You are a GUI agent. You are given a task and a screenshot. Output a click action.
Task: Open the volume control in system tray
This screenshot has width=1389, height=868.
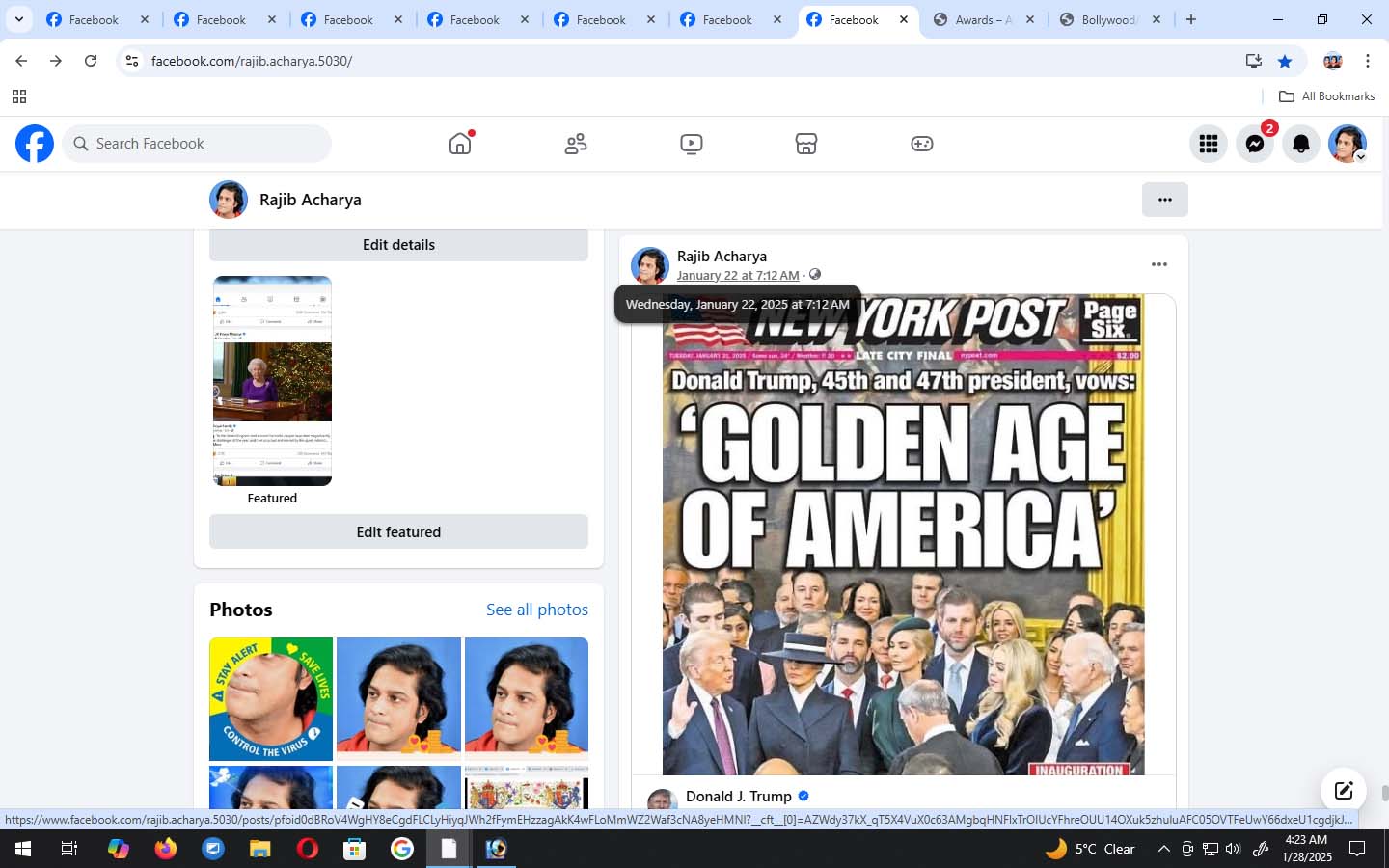(1233, 849)
